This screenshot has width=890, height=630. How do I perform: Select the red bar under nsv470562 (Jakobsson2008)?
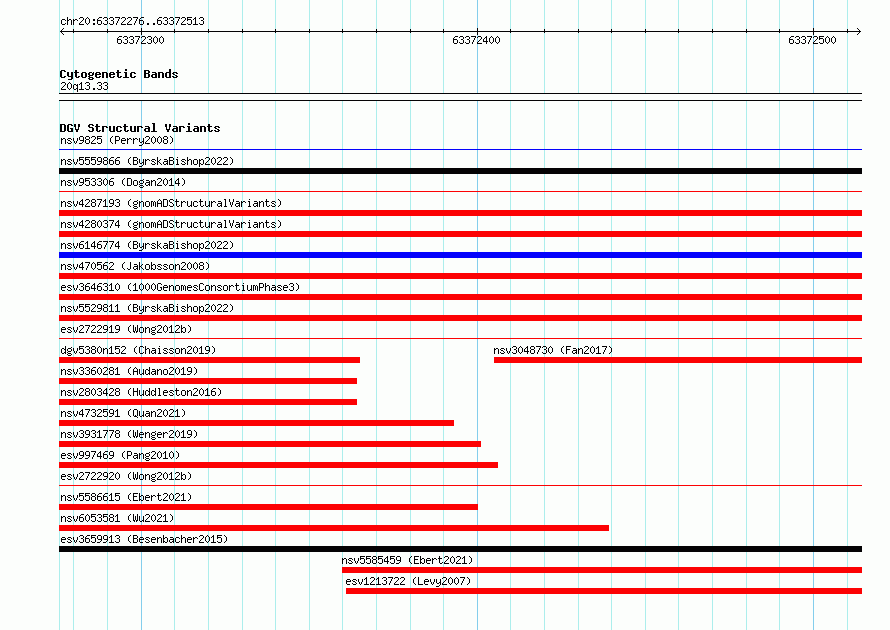pyautogui.click(x=460, y=276)
